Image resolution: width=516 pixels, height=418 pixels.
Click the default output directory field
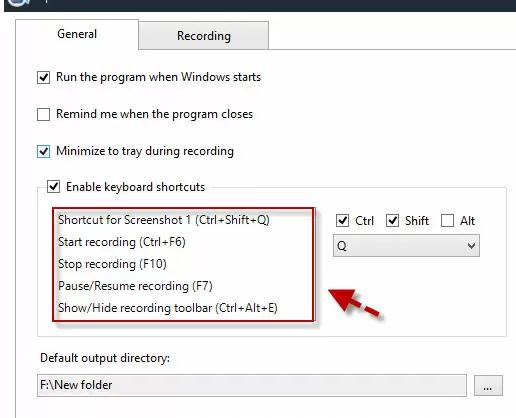click(252, 385)
